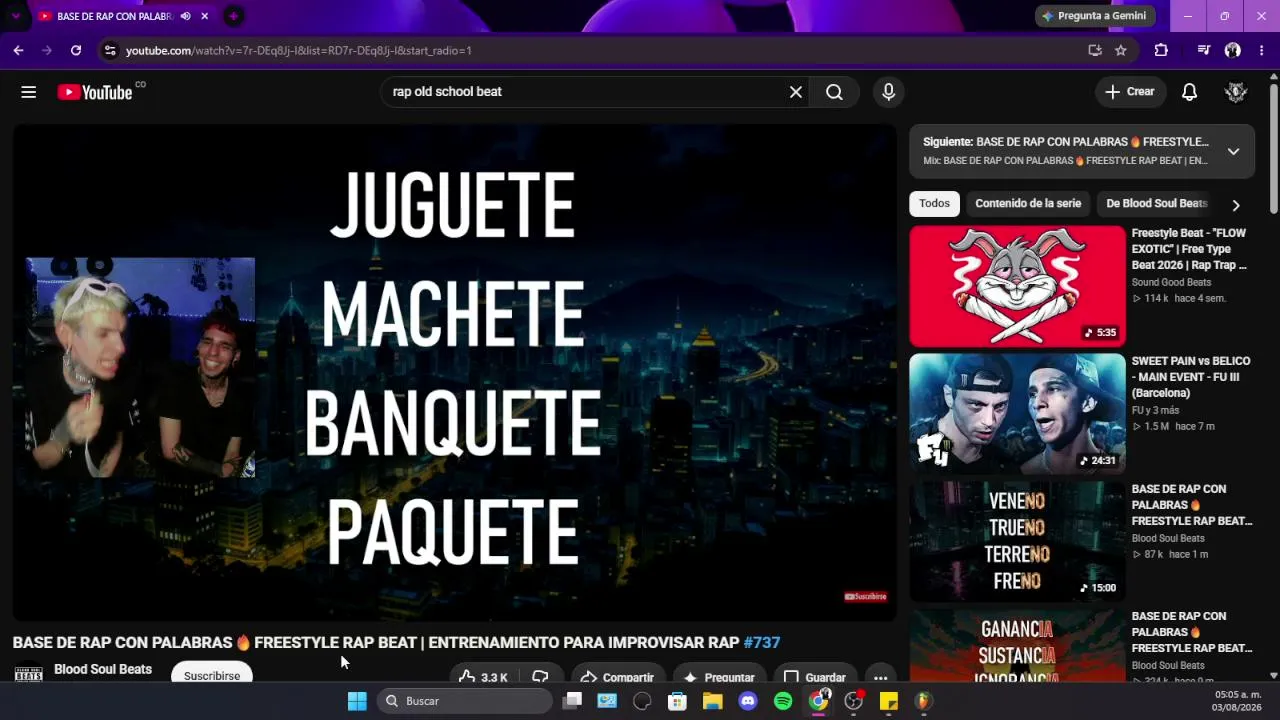Go back with the browser back arrow
This screenshot has height=720, width=1280.
click(18, 50)
